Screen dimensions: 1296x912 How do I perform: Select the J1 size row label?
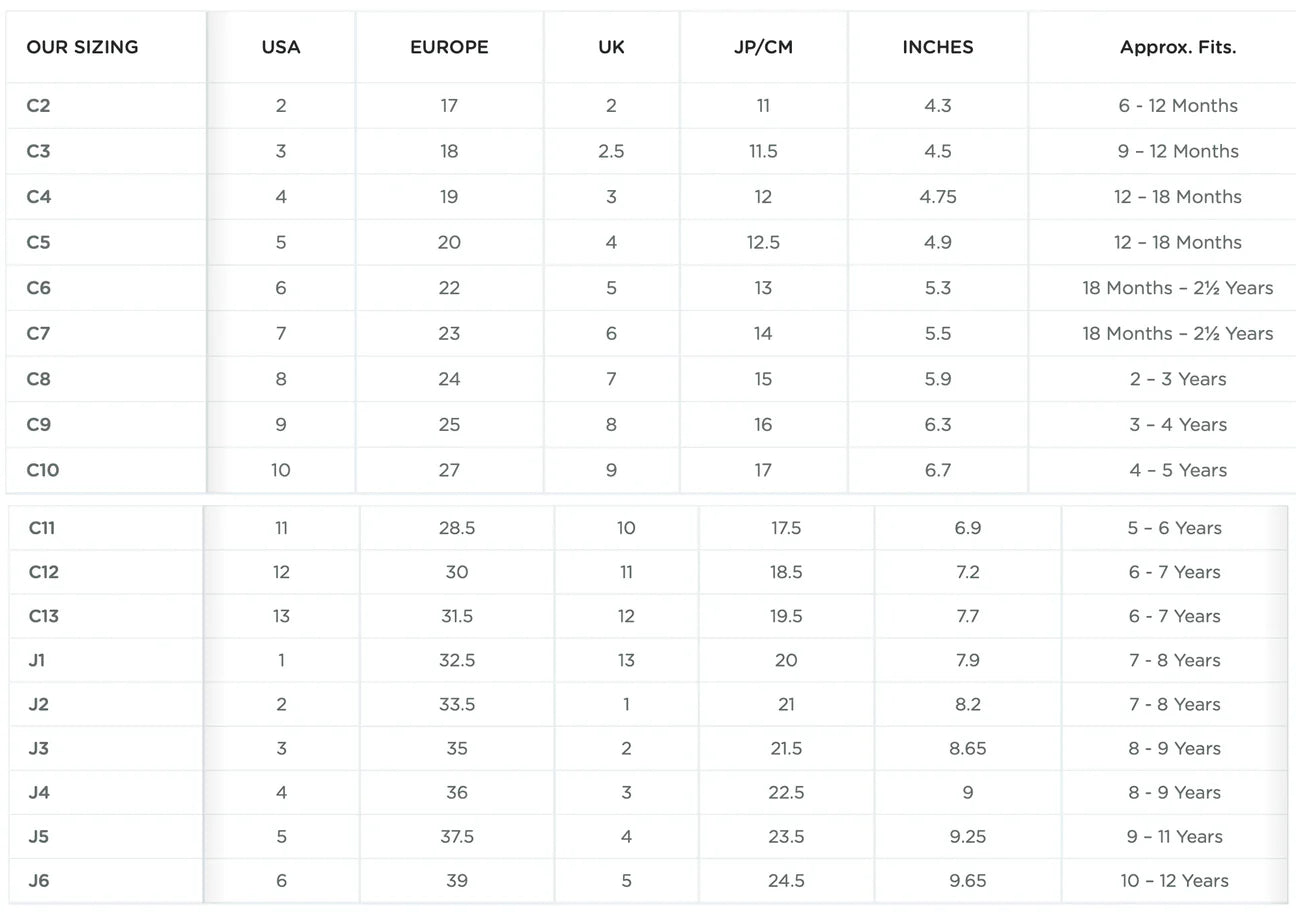37,660
